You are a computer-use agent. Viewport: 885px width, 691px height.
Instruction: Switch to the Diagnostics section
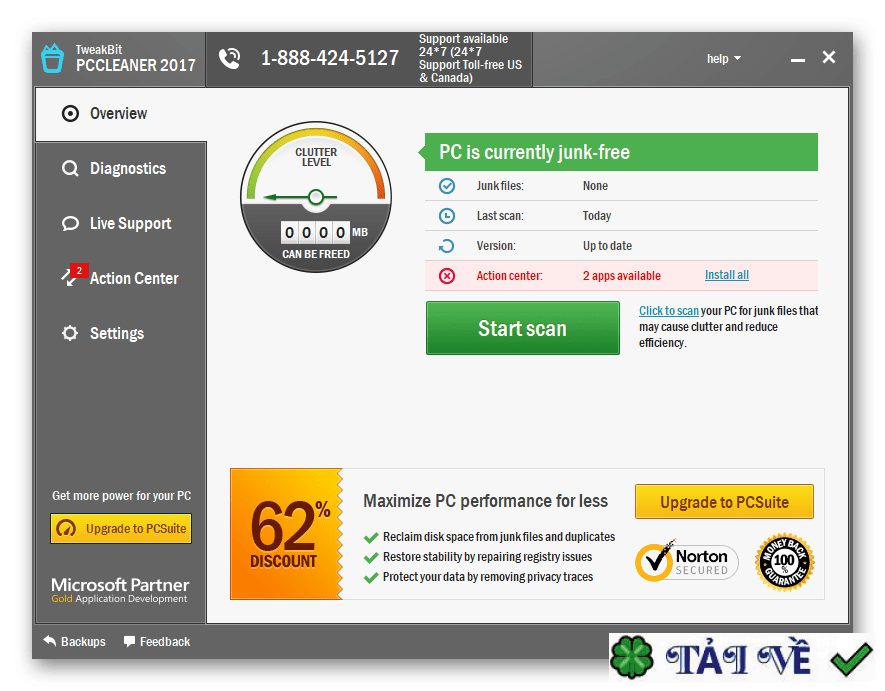pos(121,168)
